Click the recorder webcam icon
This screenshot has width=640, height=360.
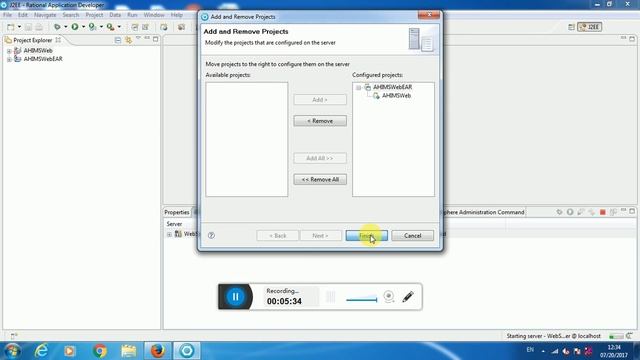[x=389, y=296]
